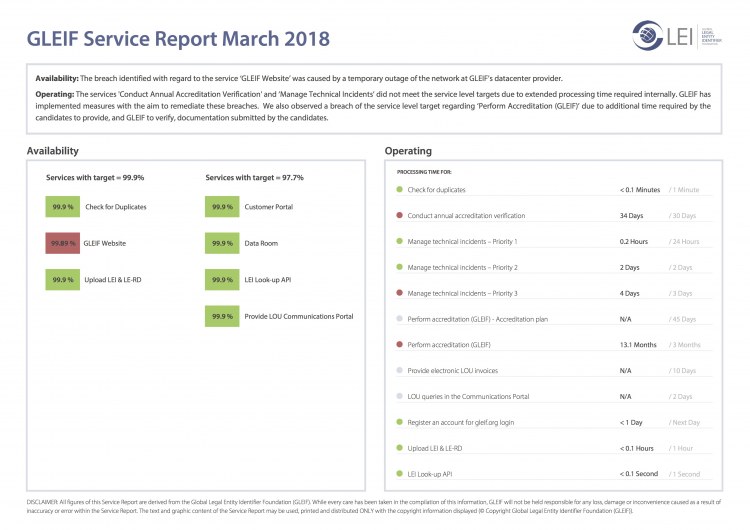Click the grey dot beside Provide electronic LOU invoices
Screen dimensions: 750x530
pos(399,370)
